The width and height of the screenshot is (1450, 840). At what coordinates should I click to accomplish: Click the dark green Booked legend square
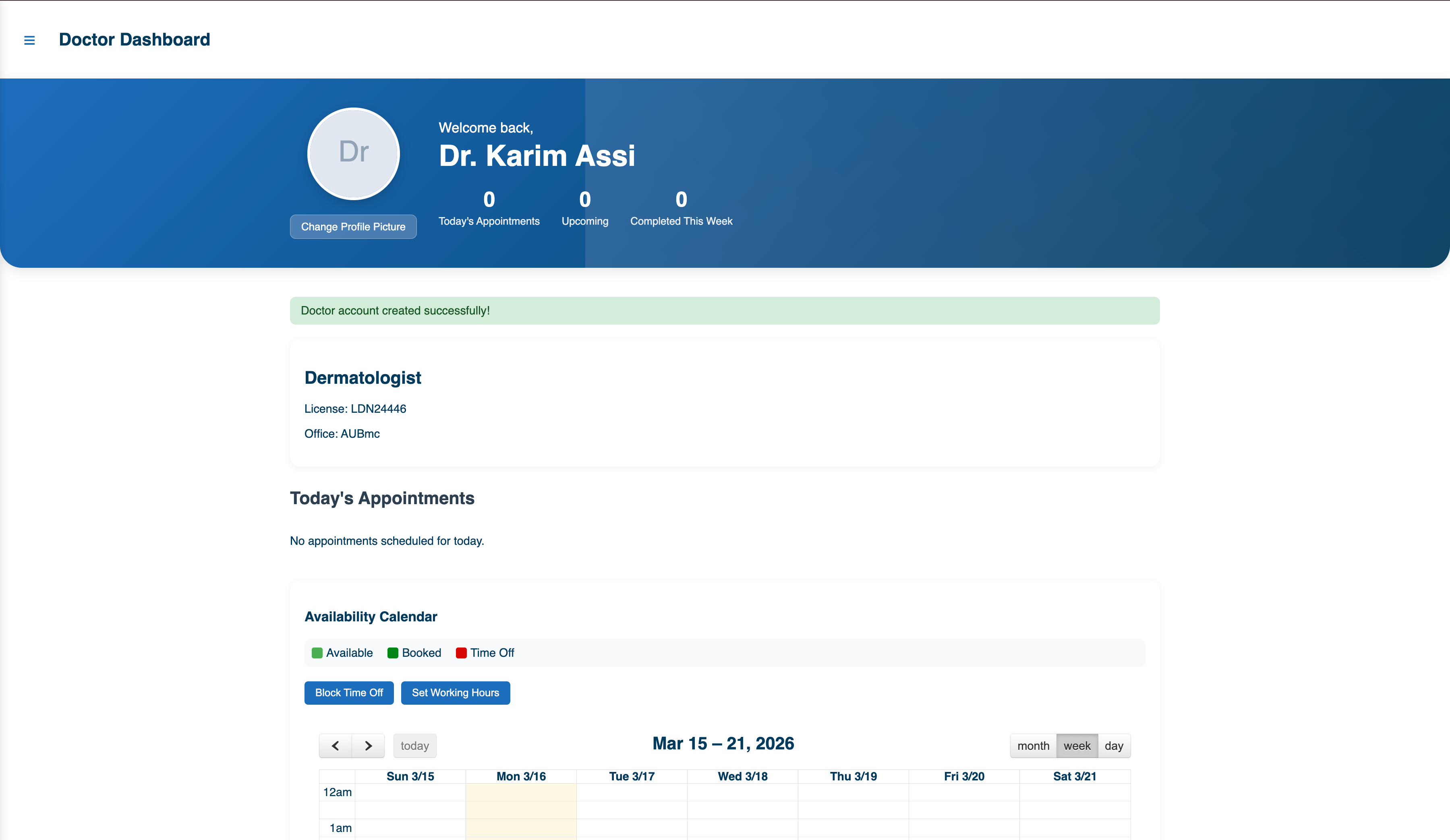(393, 653)
